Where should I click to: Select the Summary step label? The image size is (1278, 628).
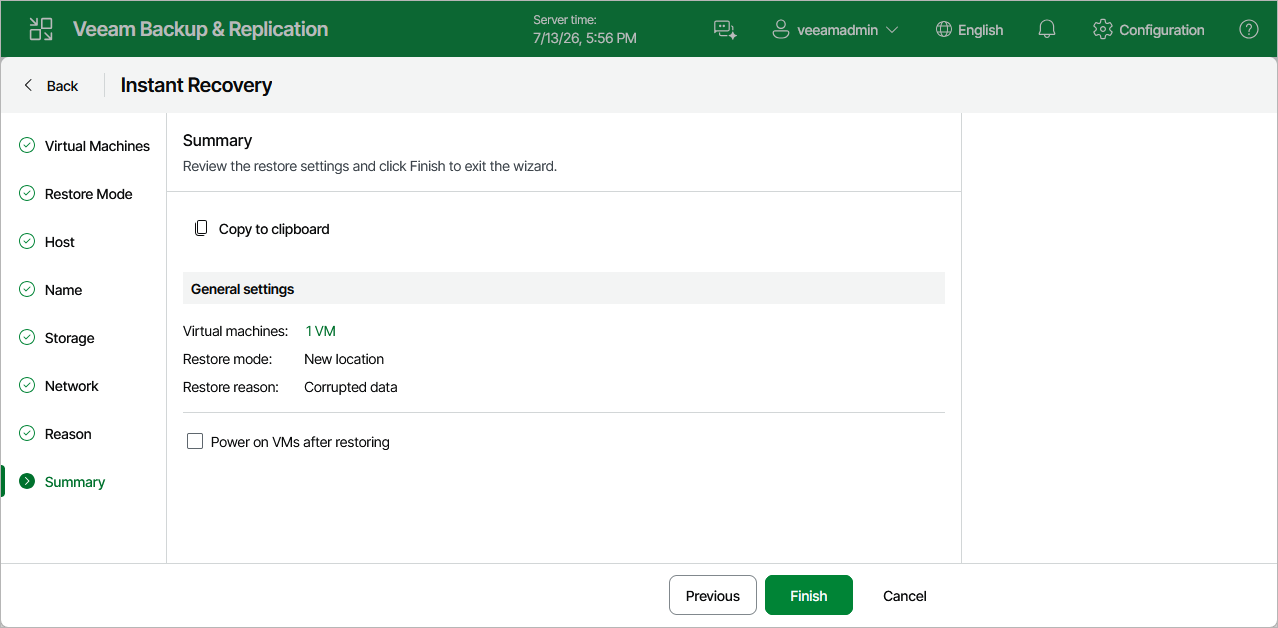point(75,482)
